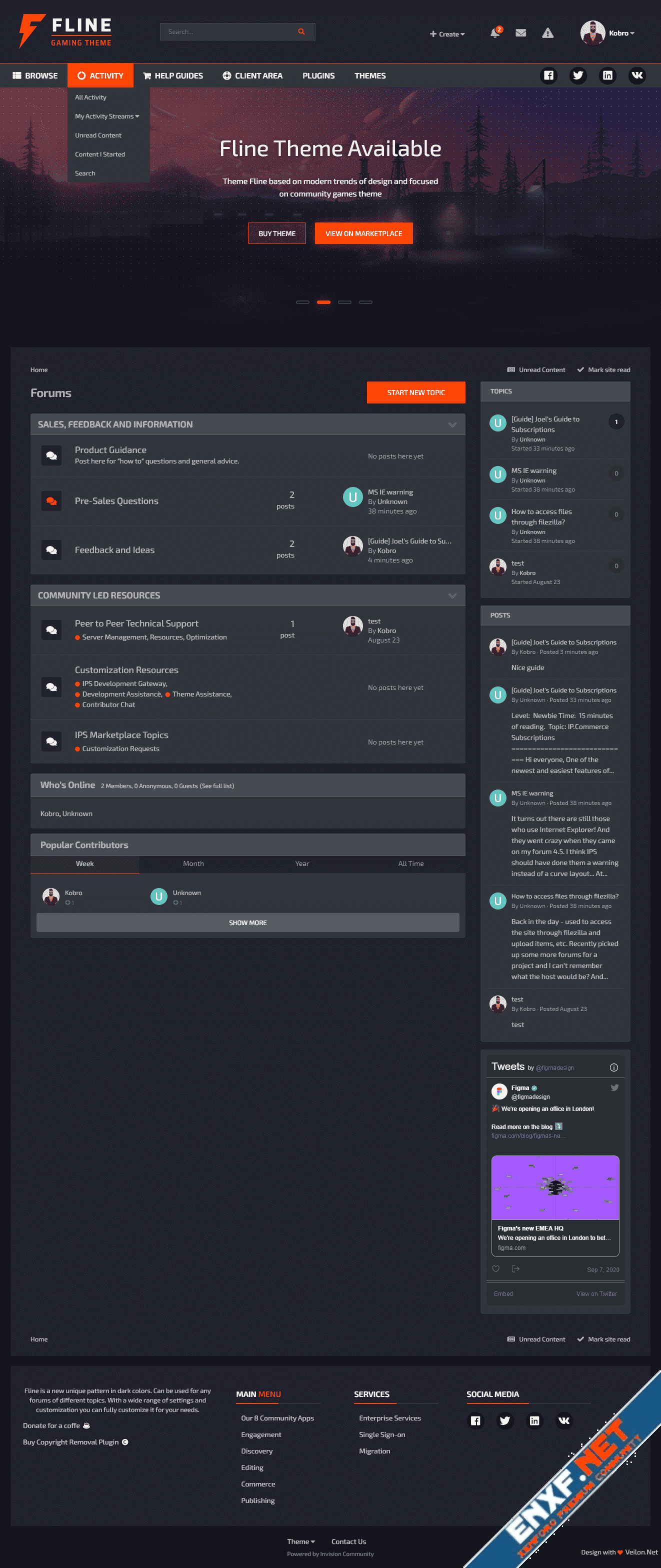Click the info icon in Tweets widget

tap(613, 1067)
